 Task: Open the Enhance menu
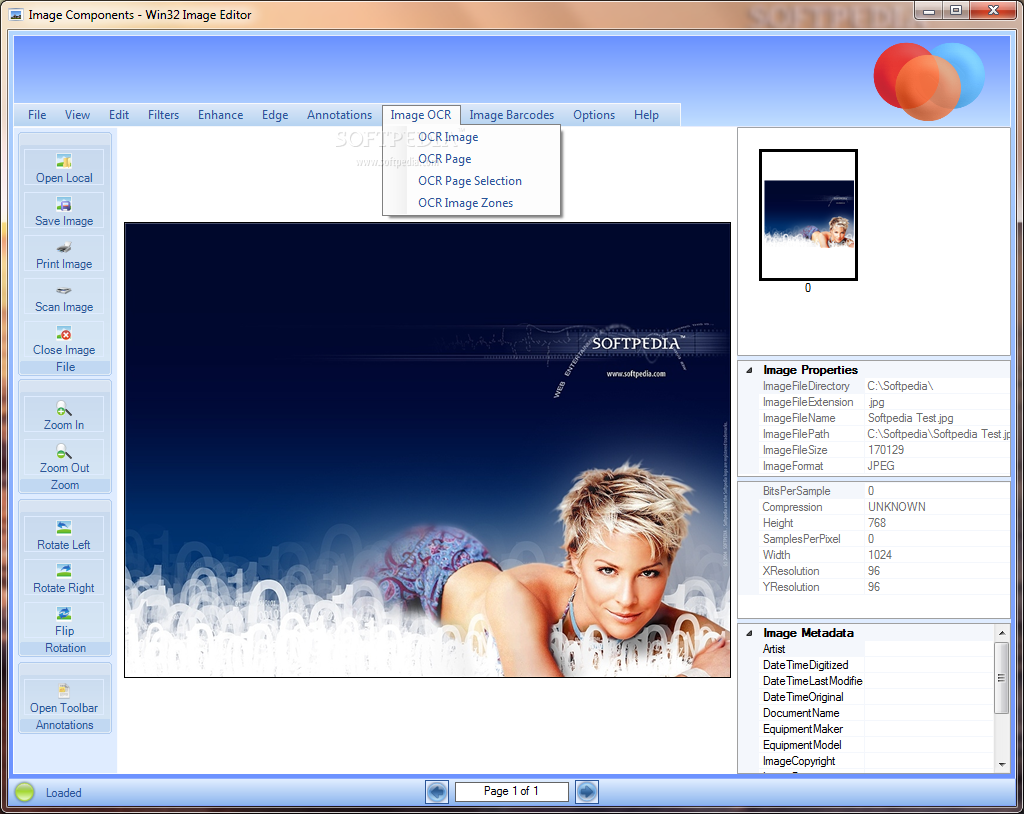pyautogui.click(x=221, y=115)
